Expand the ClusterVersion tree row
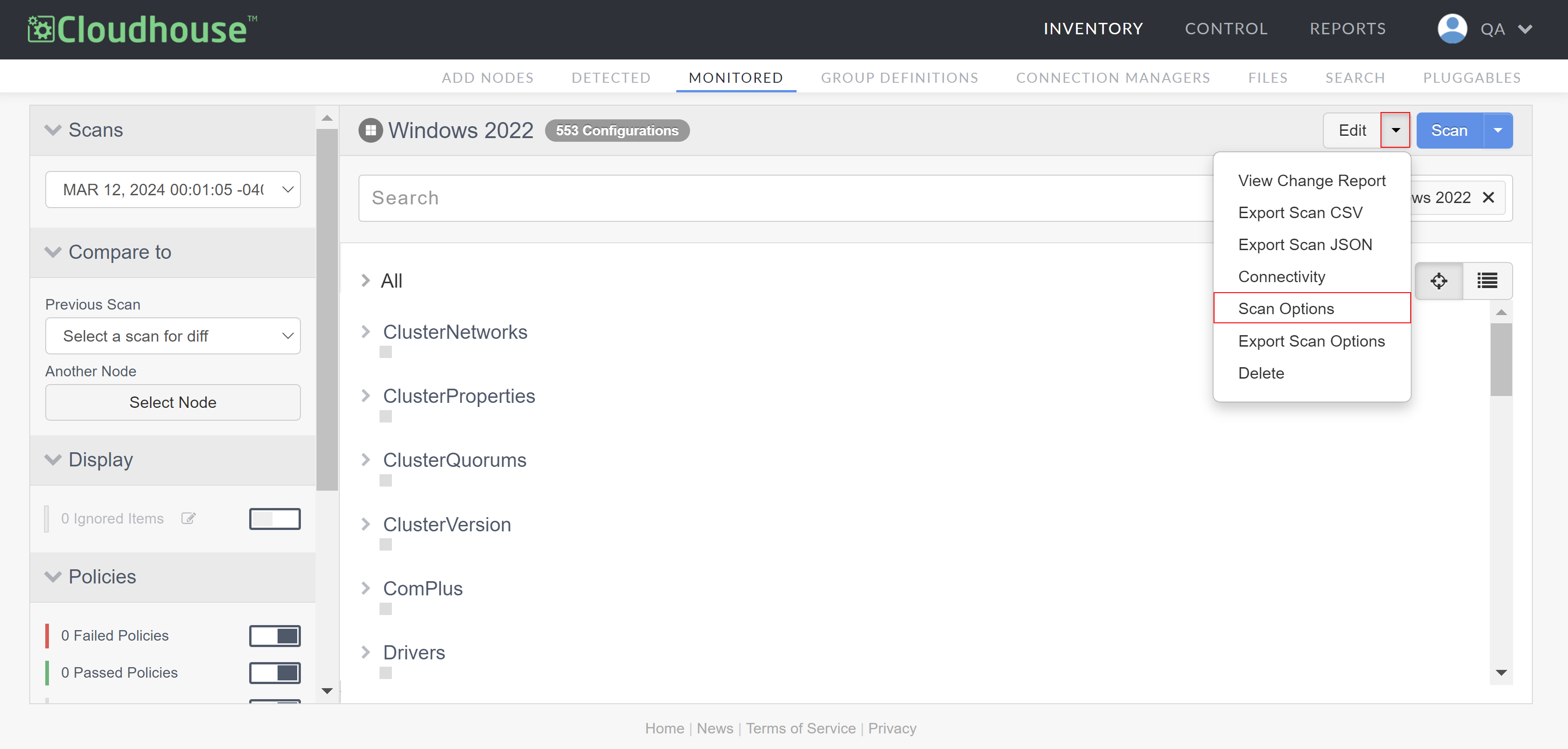This screenshot has height=749, width=1568. 365,524
